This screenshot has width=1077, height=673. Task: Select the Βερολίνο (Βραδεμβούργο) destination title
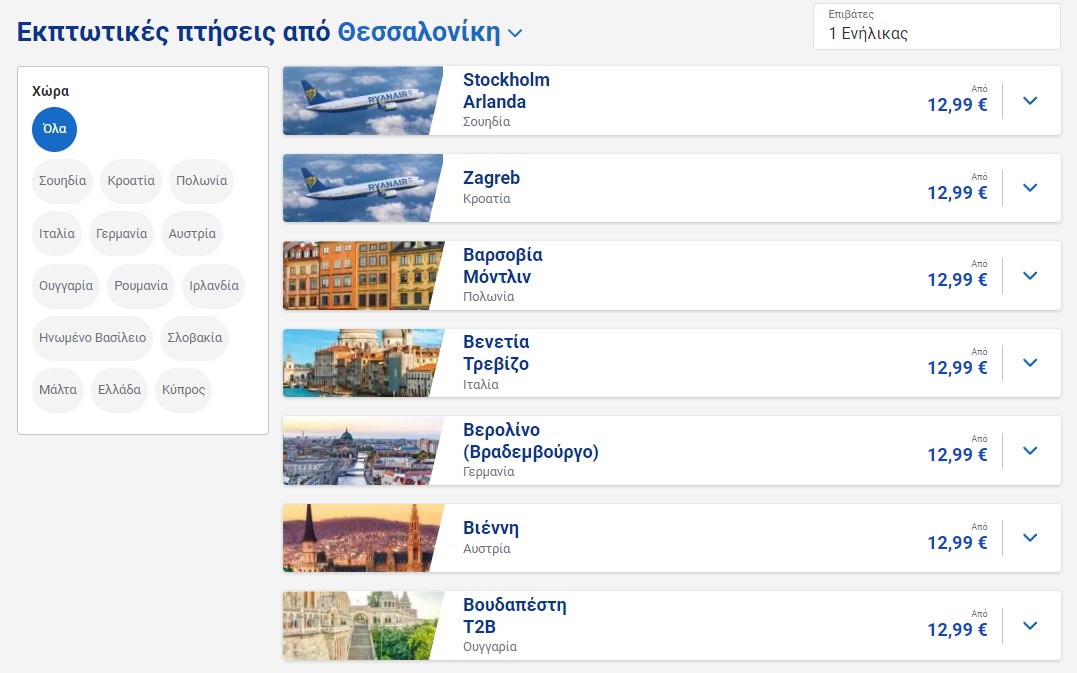531,441
